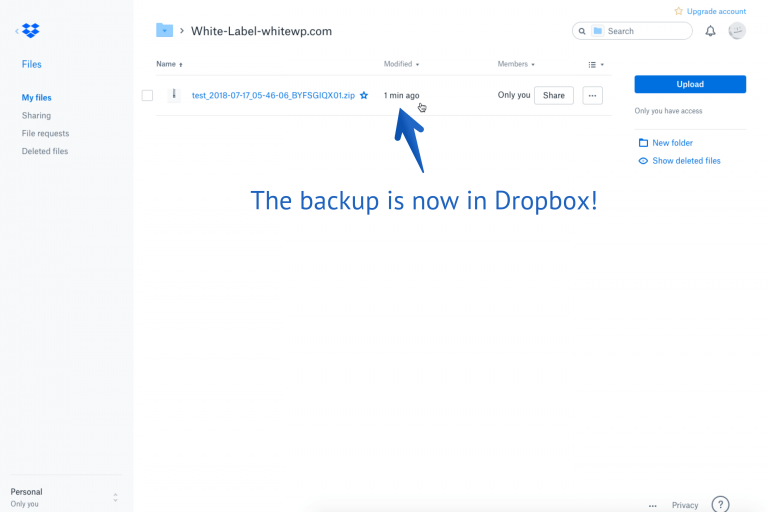768x512 pixels.
Task: Open the notifications bell
Action: (710, 31)
